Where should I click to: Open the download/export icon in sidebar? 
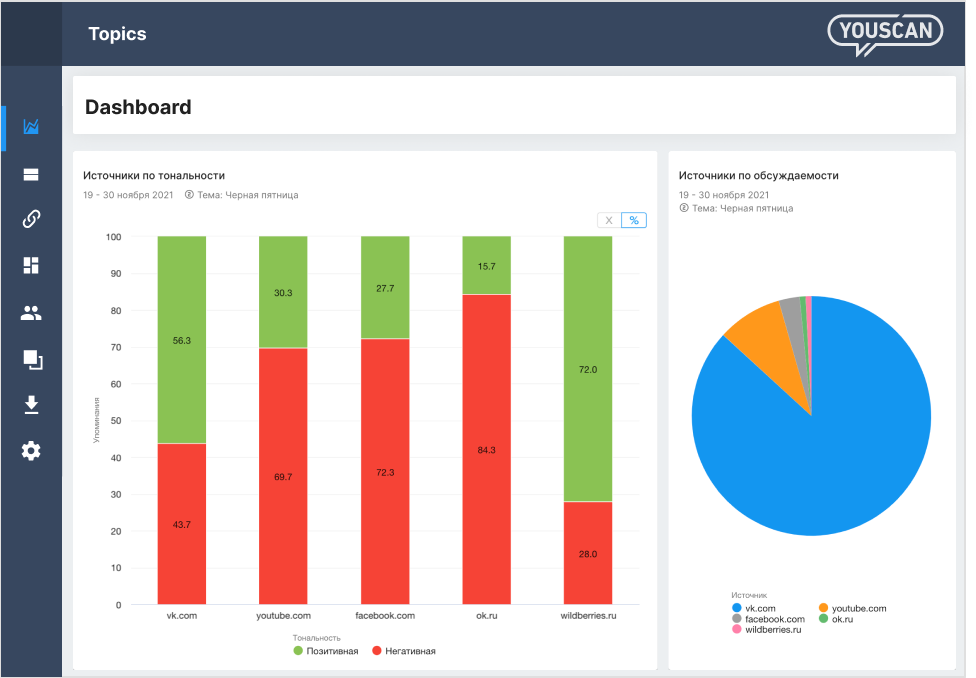[31, 405]
